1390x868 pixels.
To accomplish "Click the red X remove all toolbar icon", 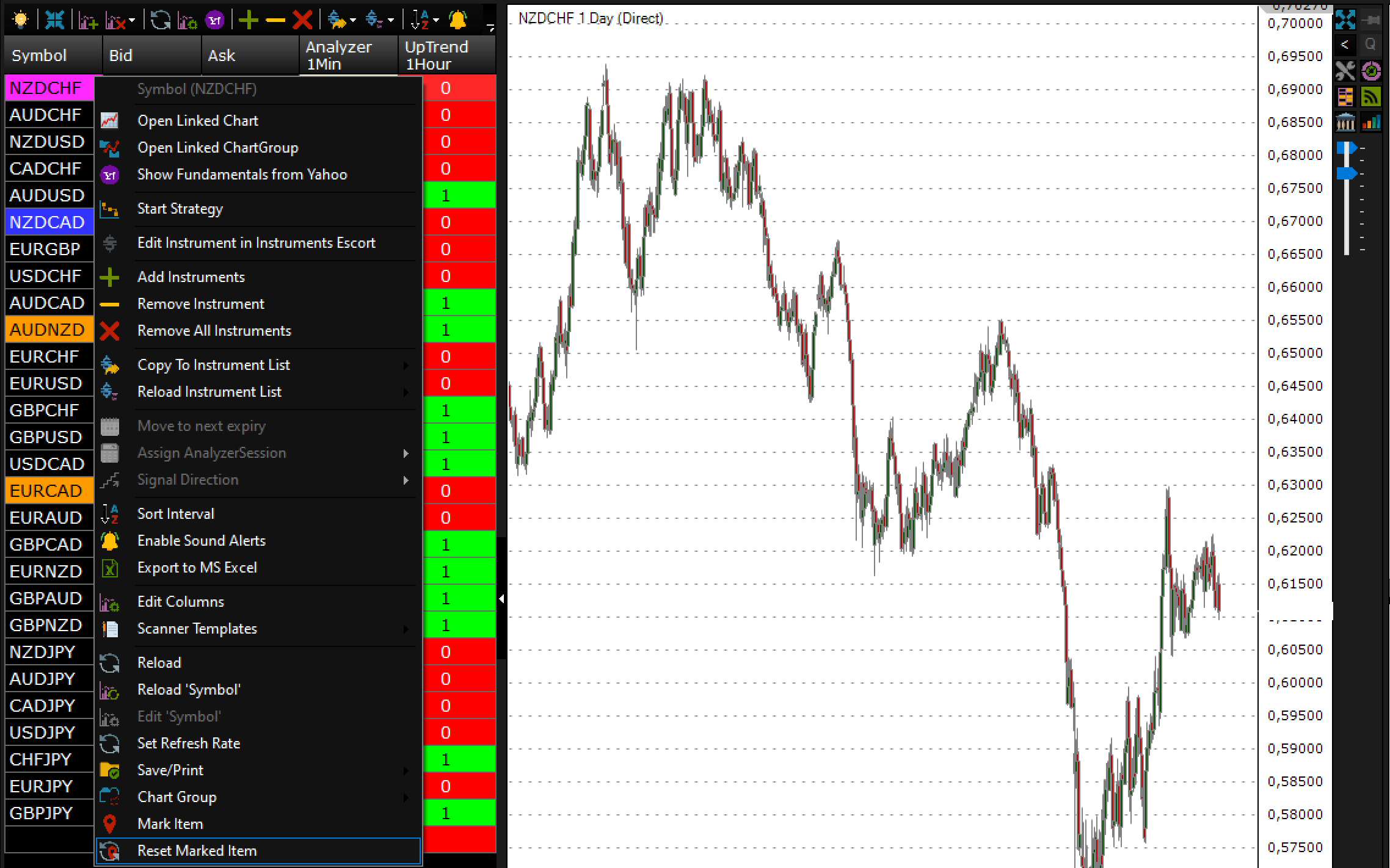I will [302, 20].
